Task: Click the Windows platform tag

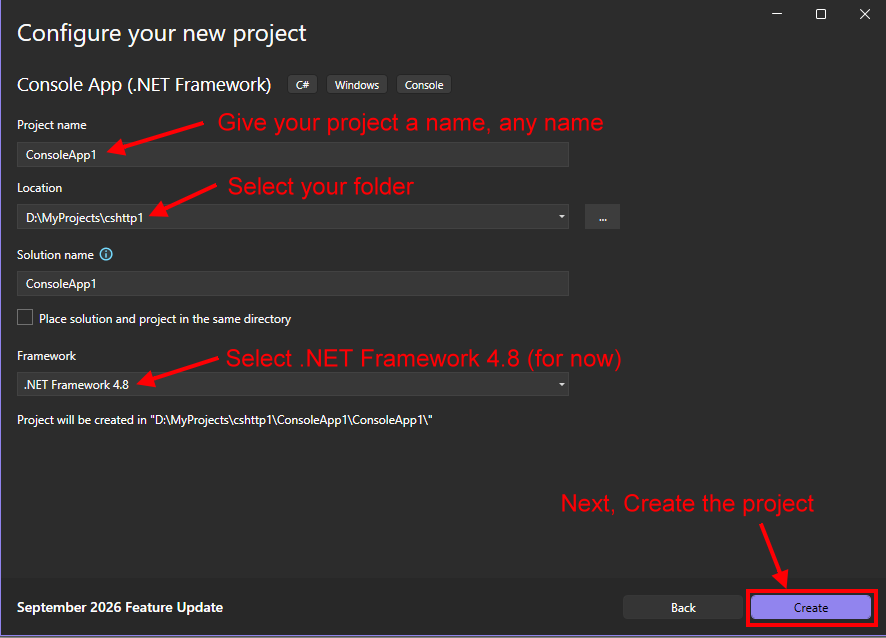Action: click(357, 85)
